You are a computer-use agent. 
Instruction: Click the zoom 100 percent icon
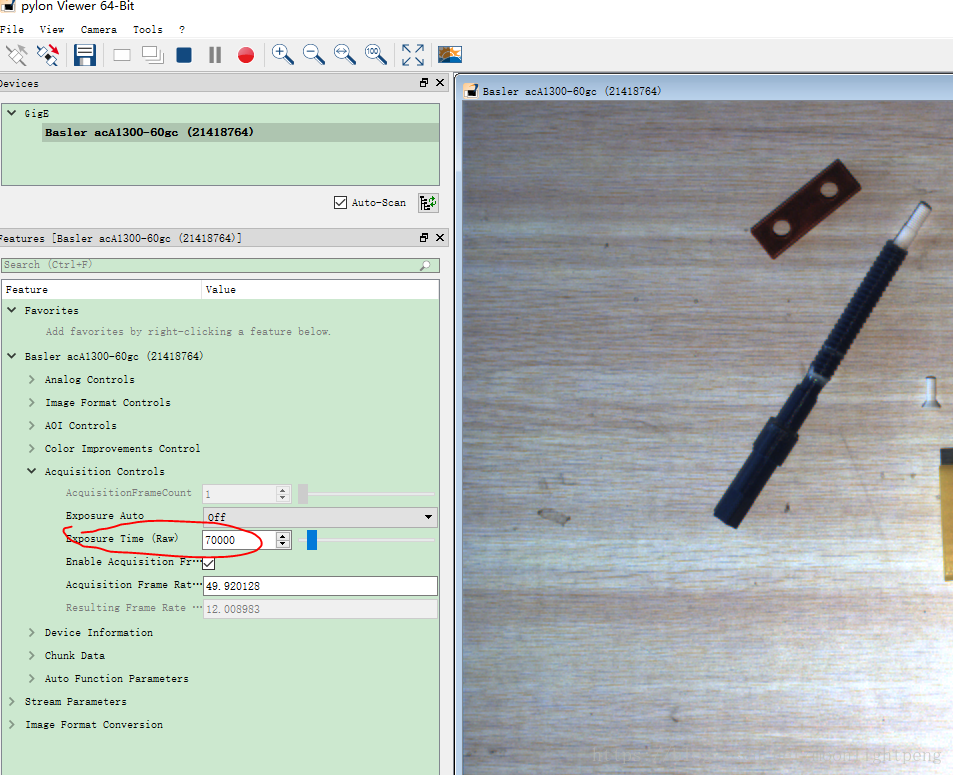[376, 55]
